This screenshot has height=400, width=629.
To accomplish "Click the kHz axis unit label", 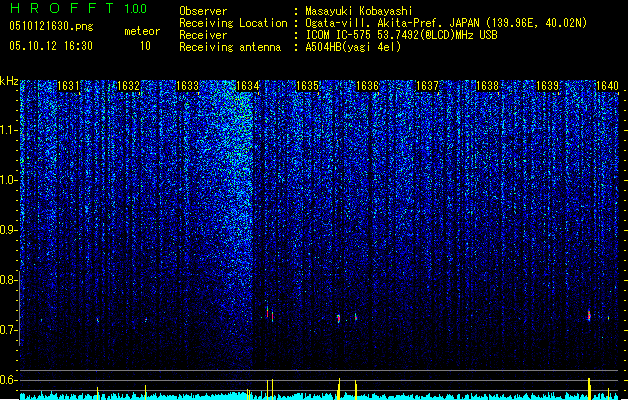I will tap(9, 81).
